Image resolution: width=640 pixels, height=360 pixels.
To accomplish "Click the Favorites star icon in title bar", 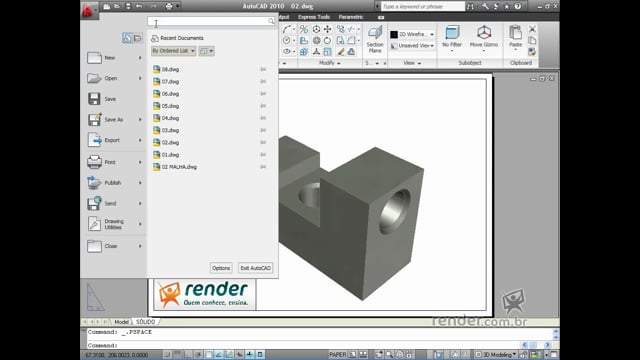I will point(507,7).
